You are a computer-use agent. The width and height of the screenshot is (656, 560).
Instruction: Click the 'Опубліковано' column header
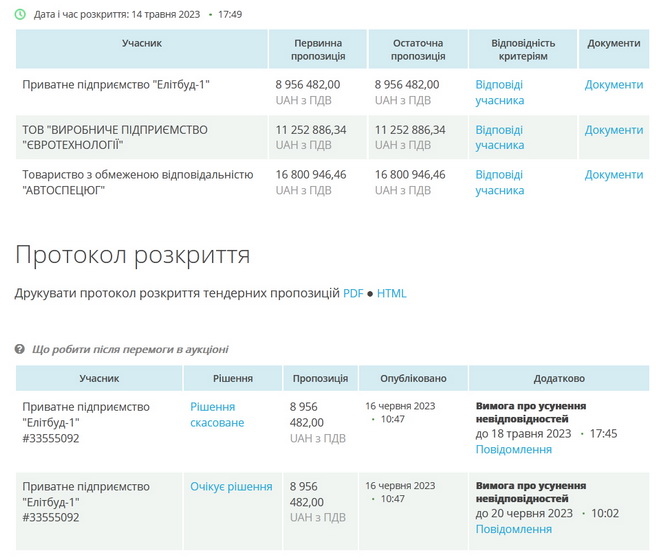point(407,379)
